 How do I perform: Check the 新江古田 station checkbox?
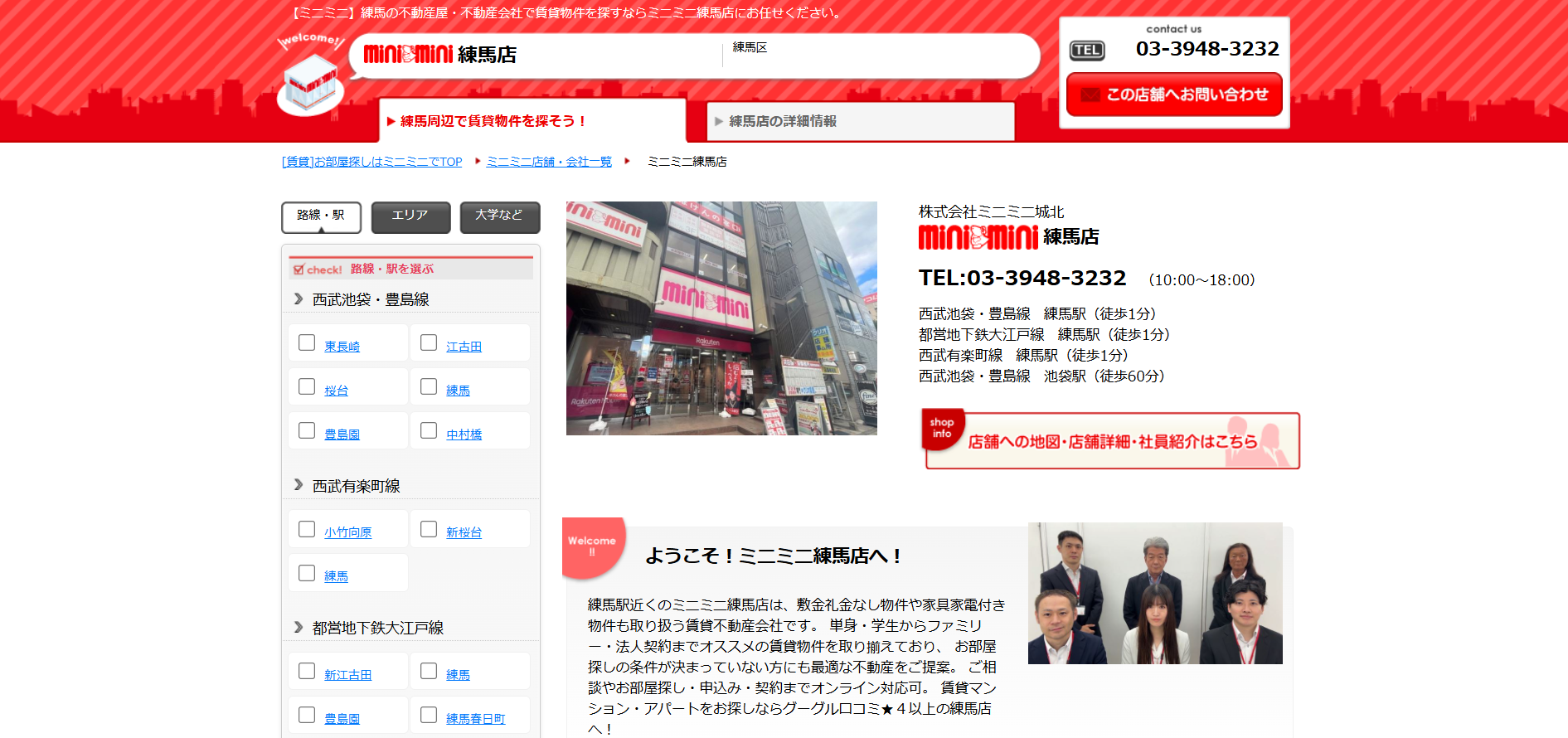[x=307, y=671]
